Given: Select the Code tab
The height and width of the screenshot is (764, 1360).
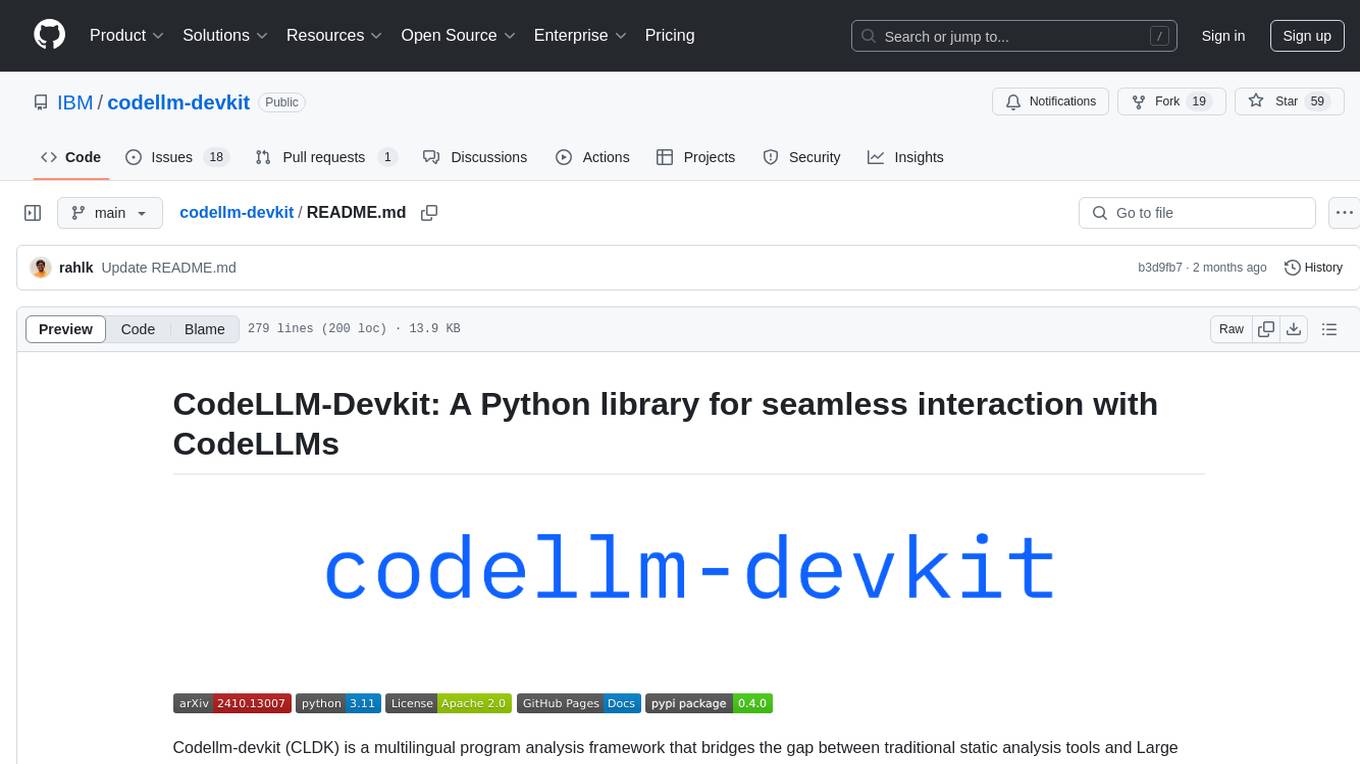Looking at the screenshot, I should [x=70, y=157].
